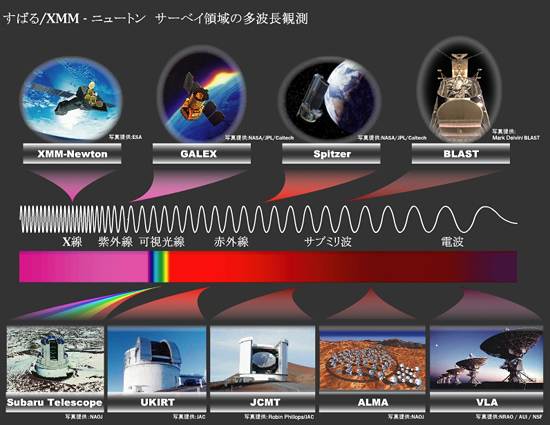
Task: Select the ALMA caption label
Action: (373, 402)
